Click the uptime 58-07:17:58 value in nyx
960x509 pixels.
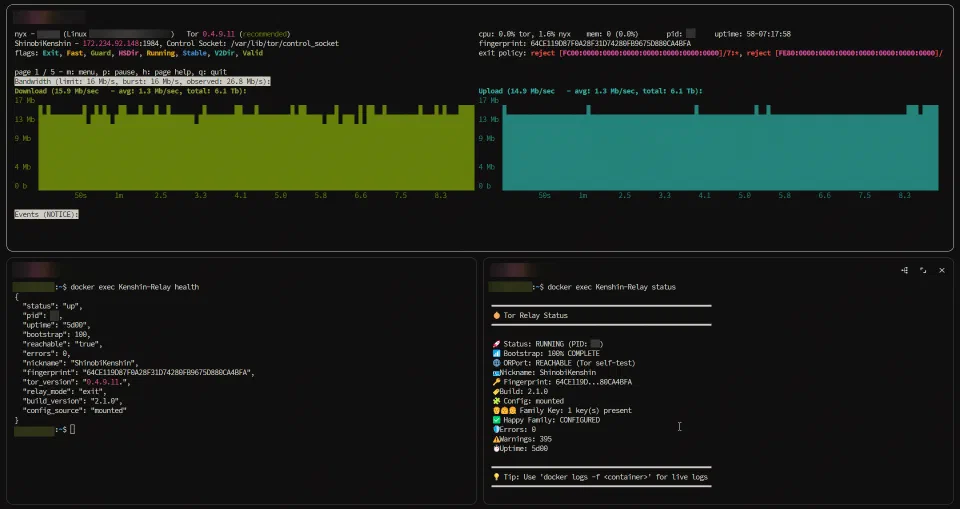[x=768, y=34]
